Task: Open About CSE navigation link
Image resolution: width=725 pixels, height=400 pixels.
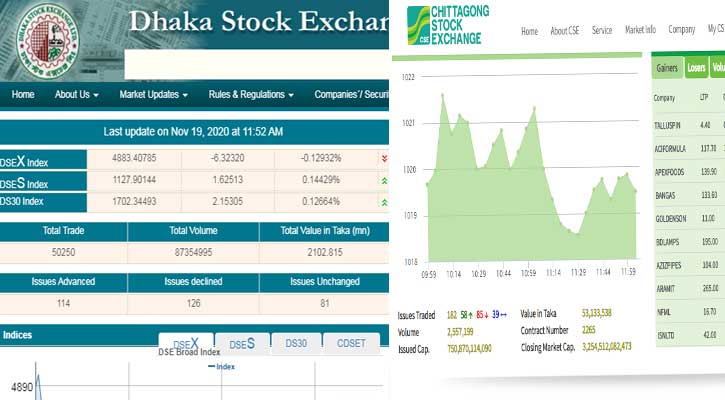Action: point(564,31)
